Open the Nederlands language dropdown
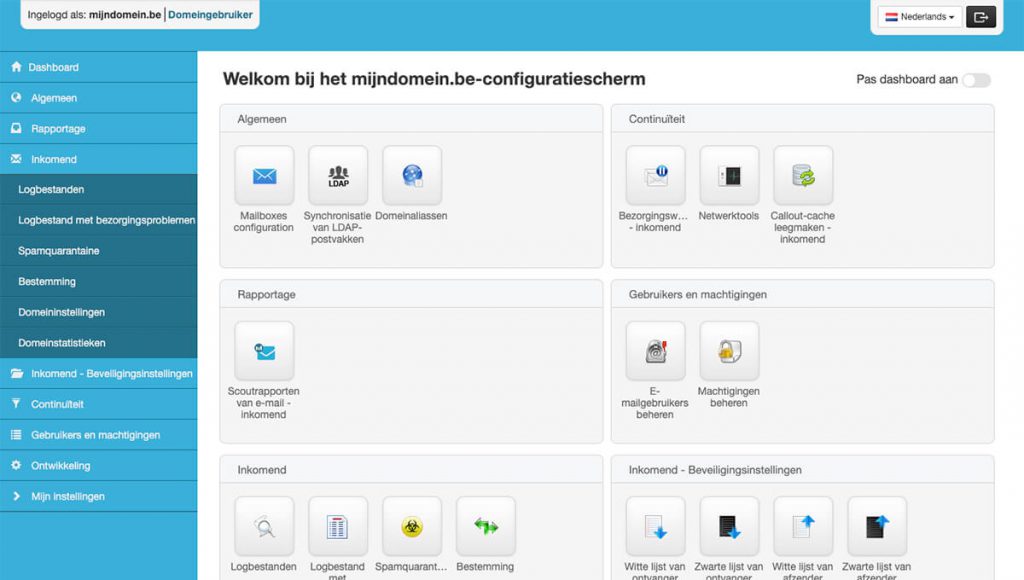 pyautogui.click(x=918, y=17)
